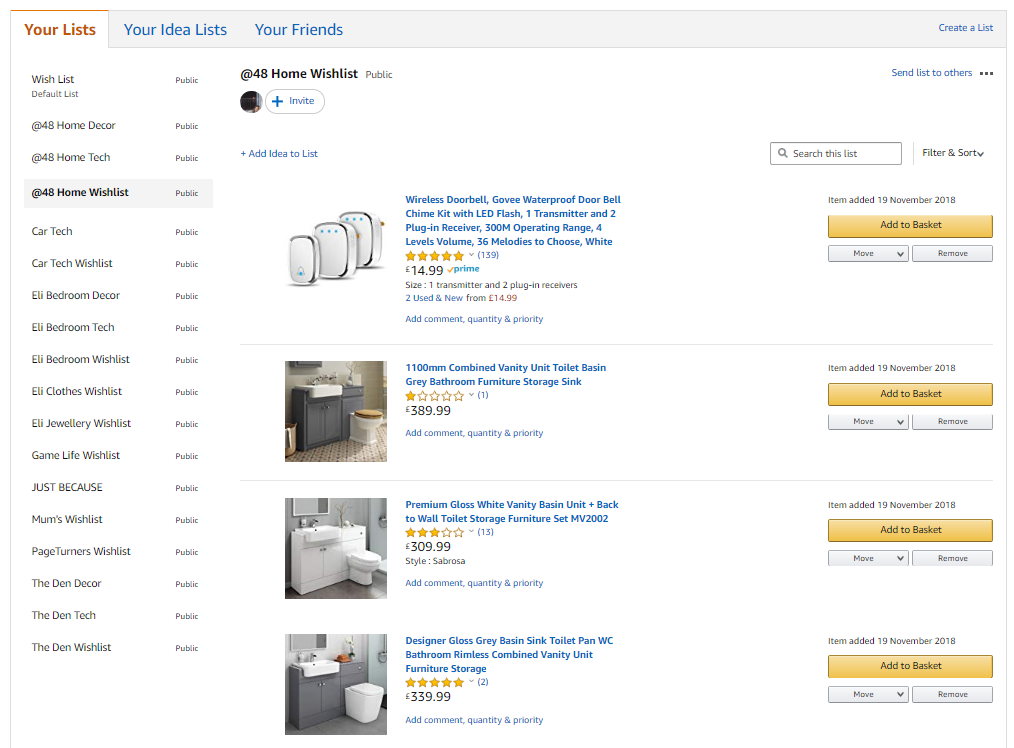Image resolution: width=1014 pixels, height=748 pixels.
Task: Click the list owner profile avatar
Action: coord(251,101)
